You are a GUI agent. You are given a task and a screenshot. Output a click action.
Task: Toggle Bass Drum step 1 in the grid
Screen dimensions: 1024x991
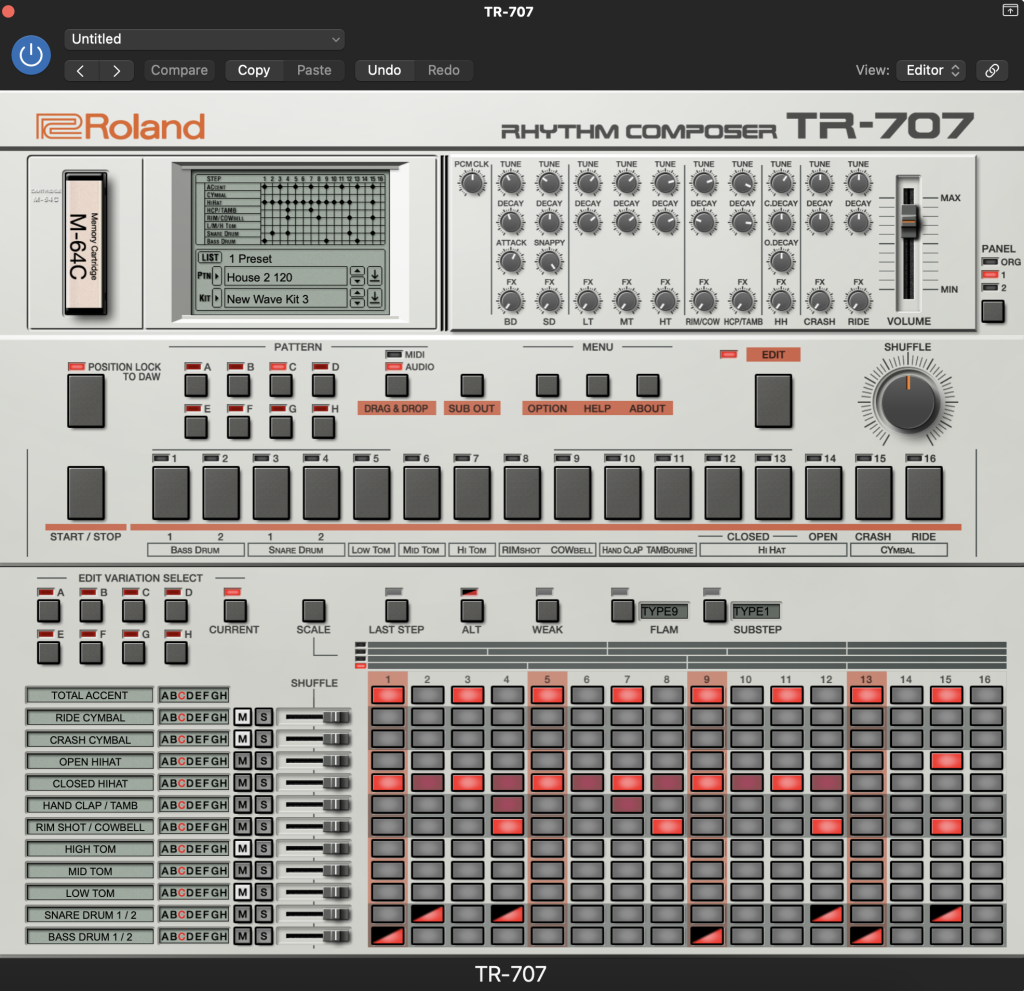pos(387,936)
